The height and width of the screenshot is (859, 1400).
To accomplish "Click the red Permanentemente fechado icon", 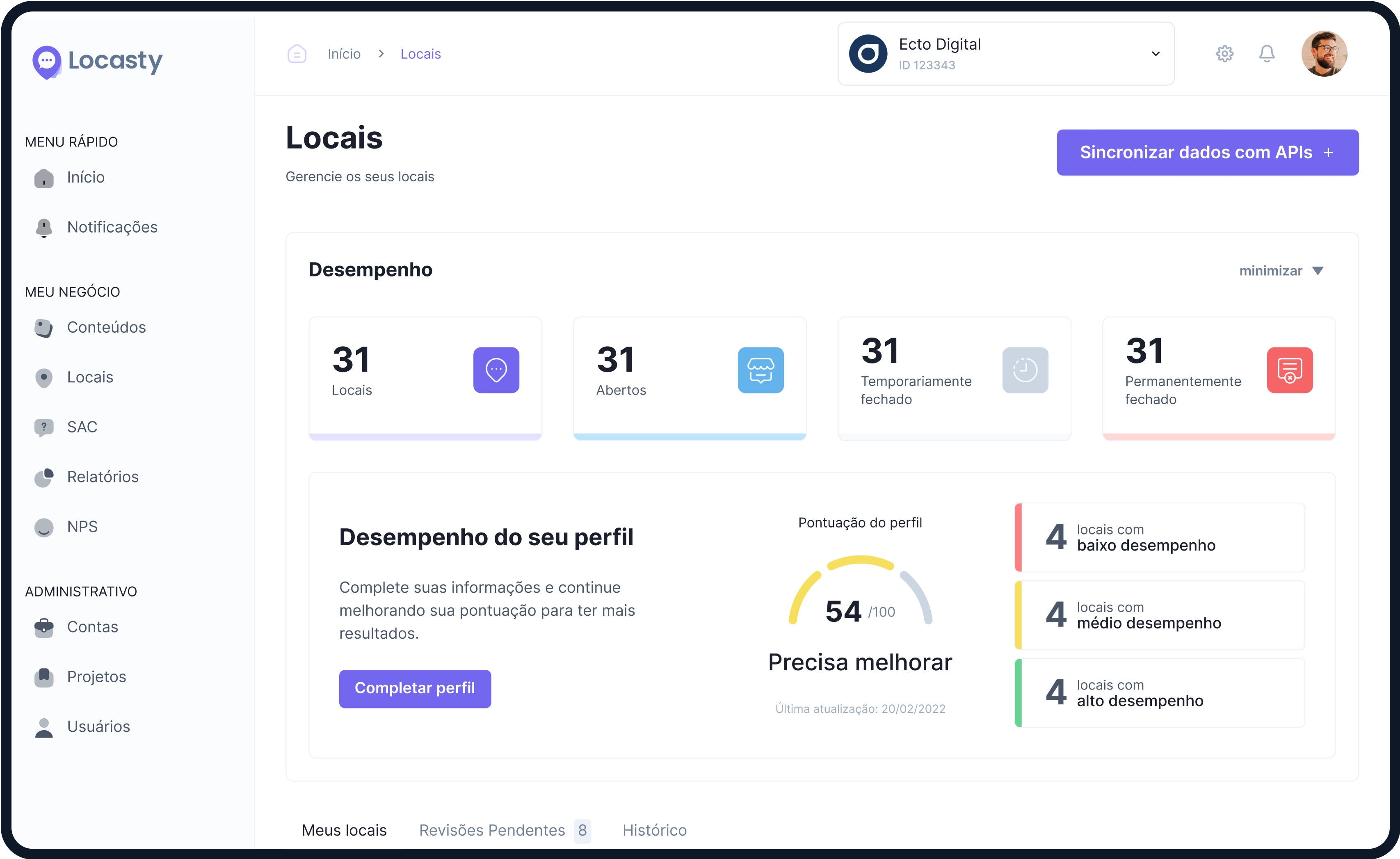I will coord(1289,370).
